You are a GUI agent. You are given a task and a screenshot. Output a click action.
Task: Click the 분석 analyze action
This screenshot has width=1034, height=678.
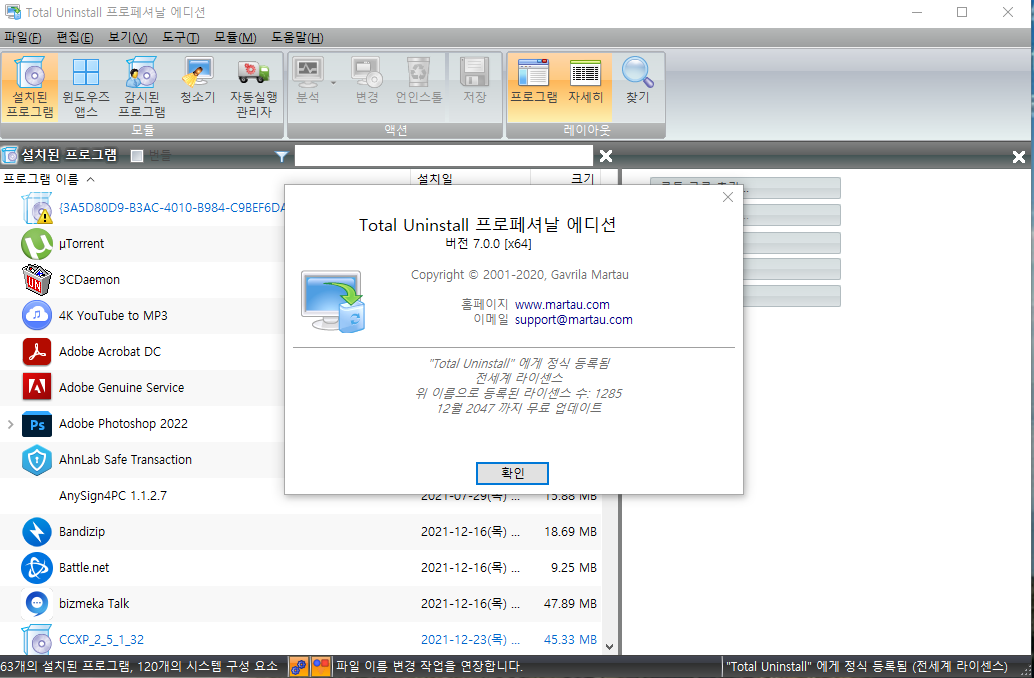pyautogui.click(x=308, y=80)
